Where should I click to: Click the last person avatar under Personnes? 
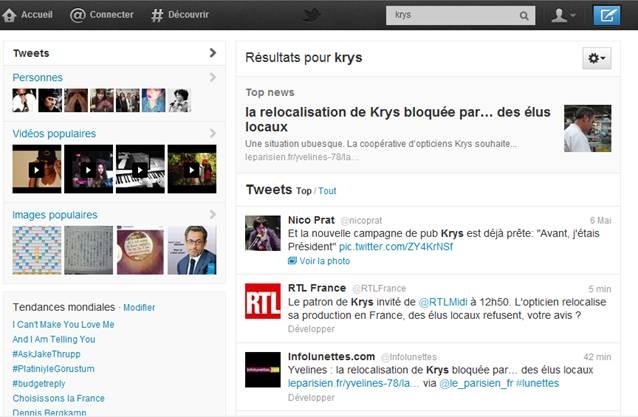[179, 100]
